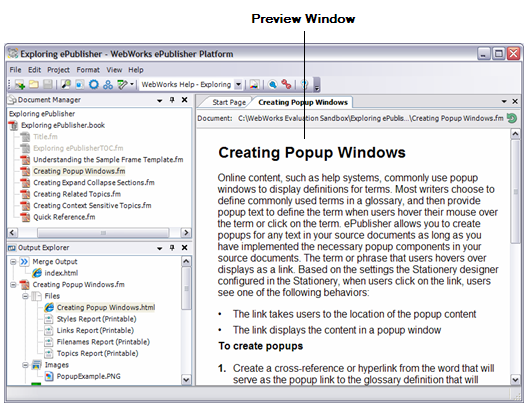
Task: Close the Output Explorer panel
Action: [x=185, y=248]
